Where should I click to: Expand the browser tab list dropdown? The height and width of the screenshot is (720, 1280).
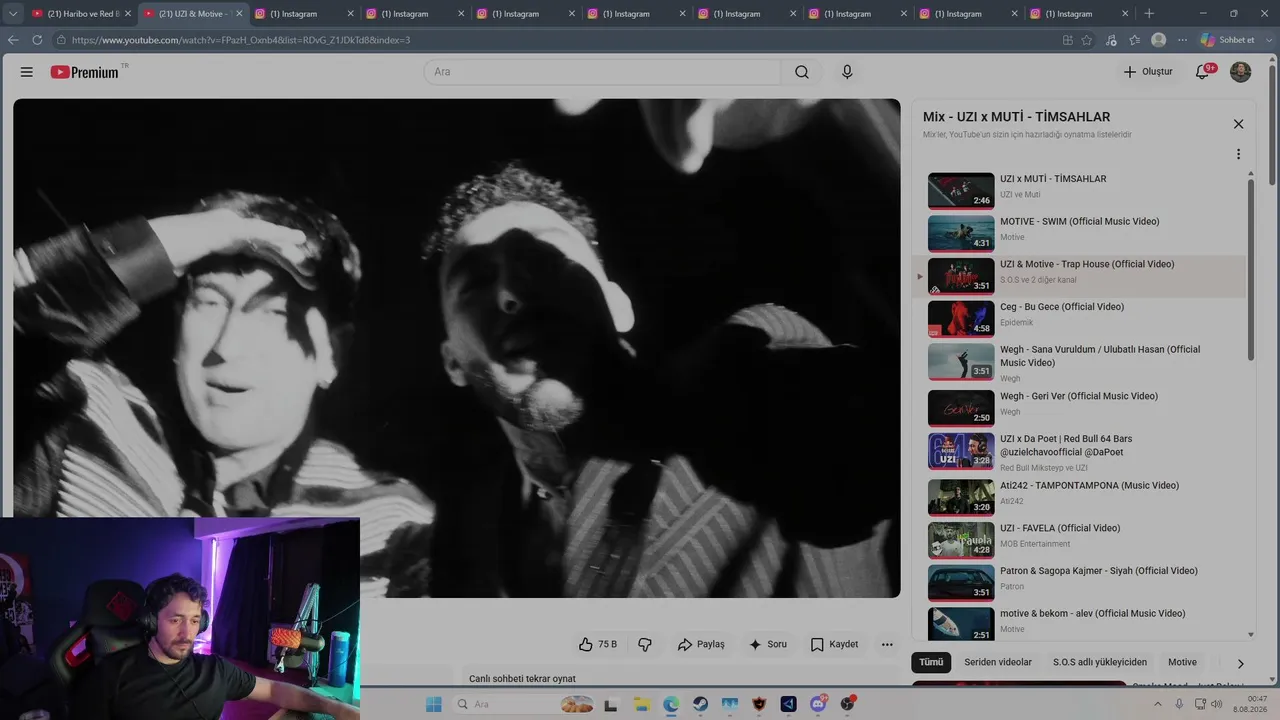(13, 14)
